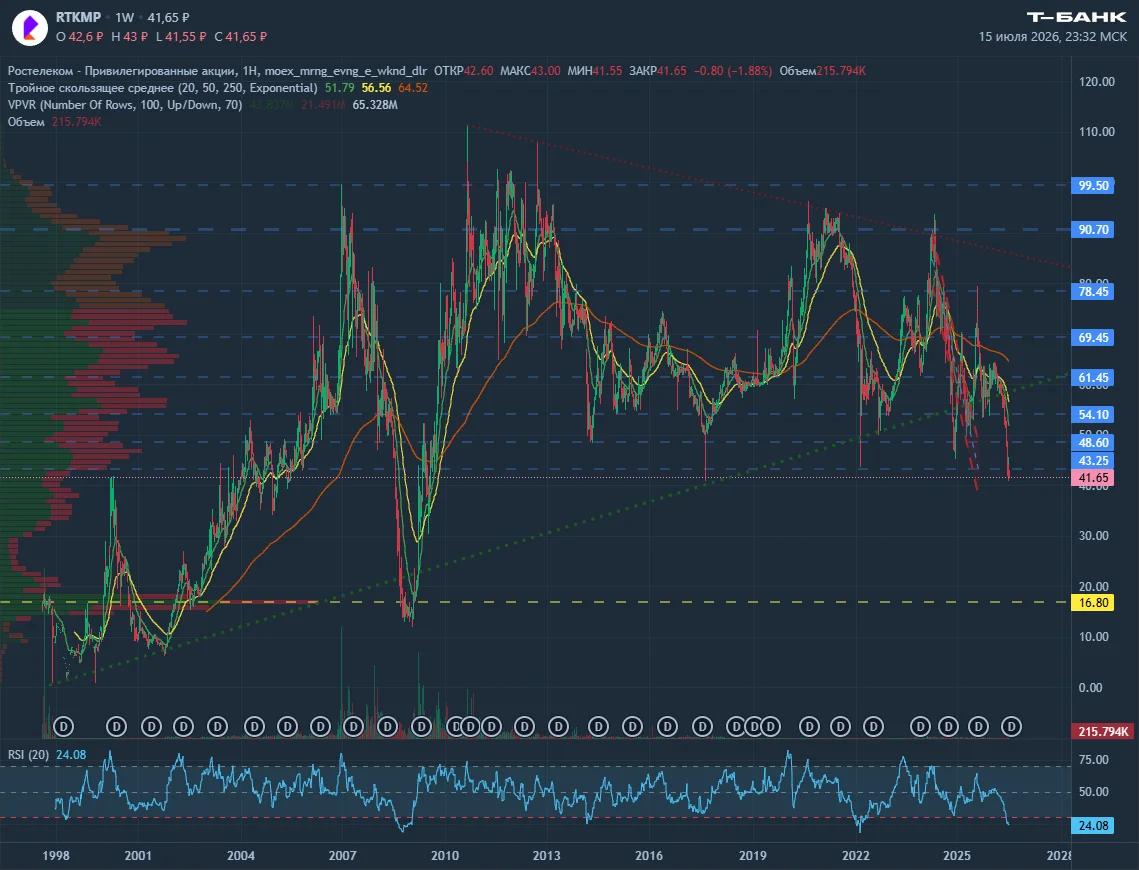The height and width of the screenshot is (870, 1139).
Task: Click the leftmost dividend D marker
Action: pyautogui.click(x=64, y=726)
